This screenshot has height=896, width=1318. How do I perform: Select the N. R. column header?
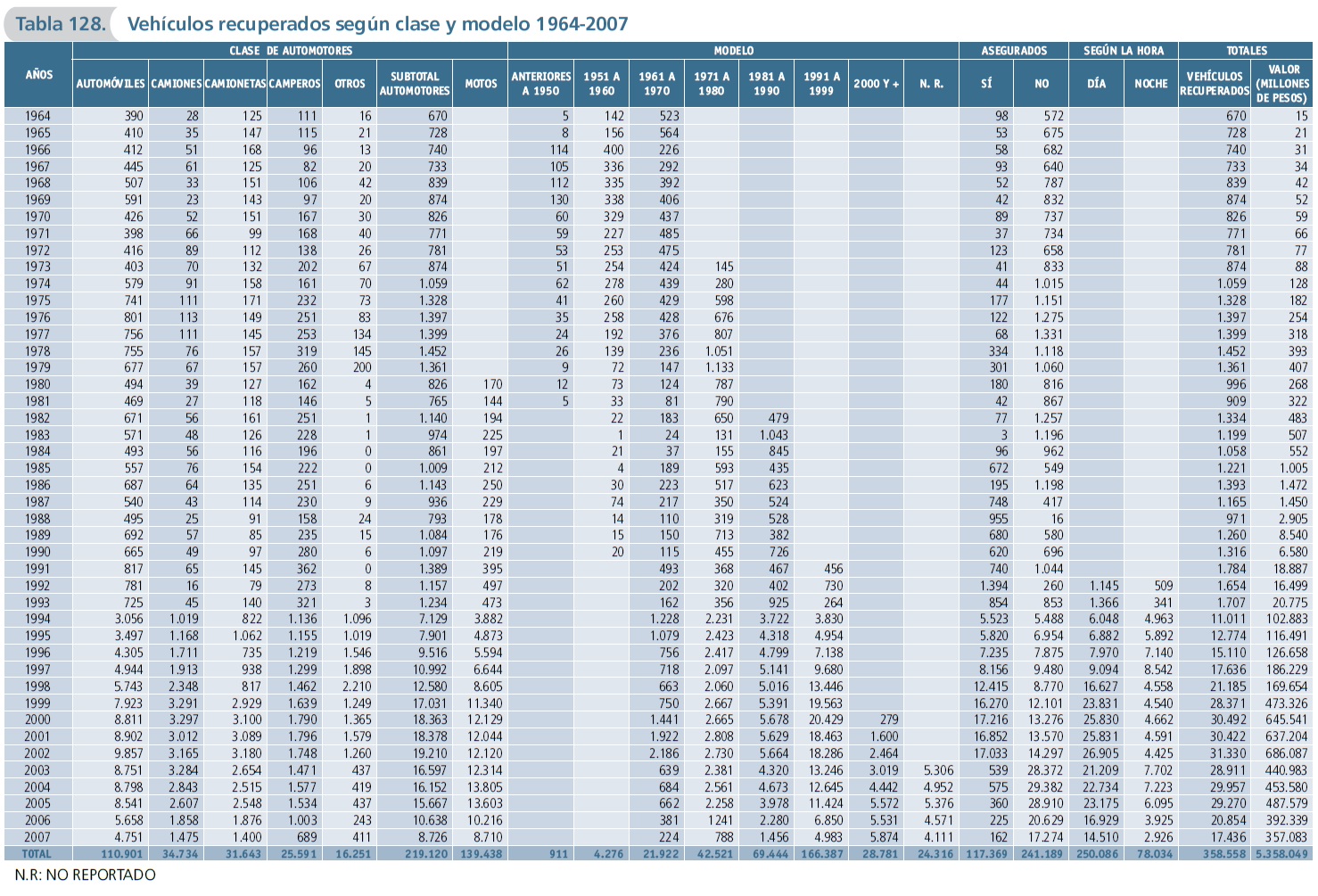tap(931, 84)
